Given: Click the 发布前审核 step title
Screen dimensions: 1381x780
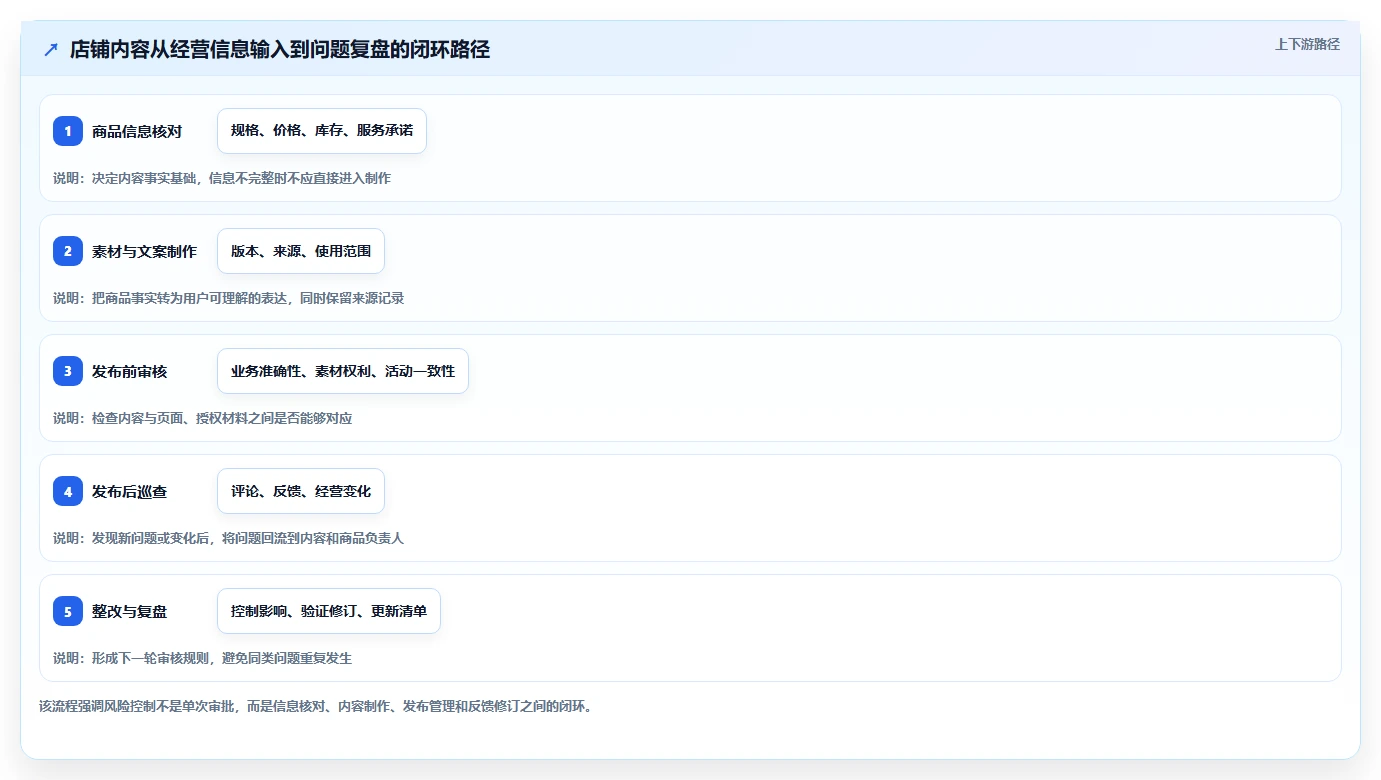Looking at the screenshot, I should point(130,371).
